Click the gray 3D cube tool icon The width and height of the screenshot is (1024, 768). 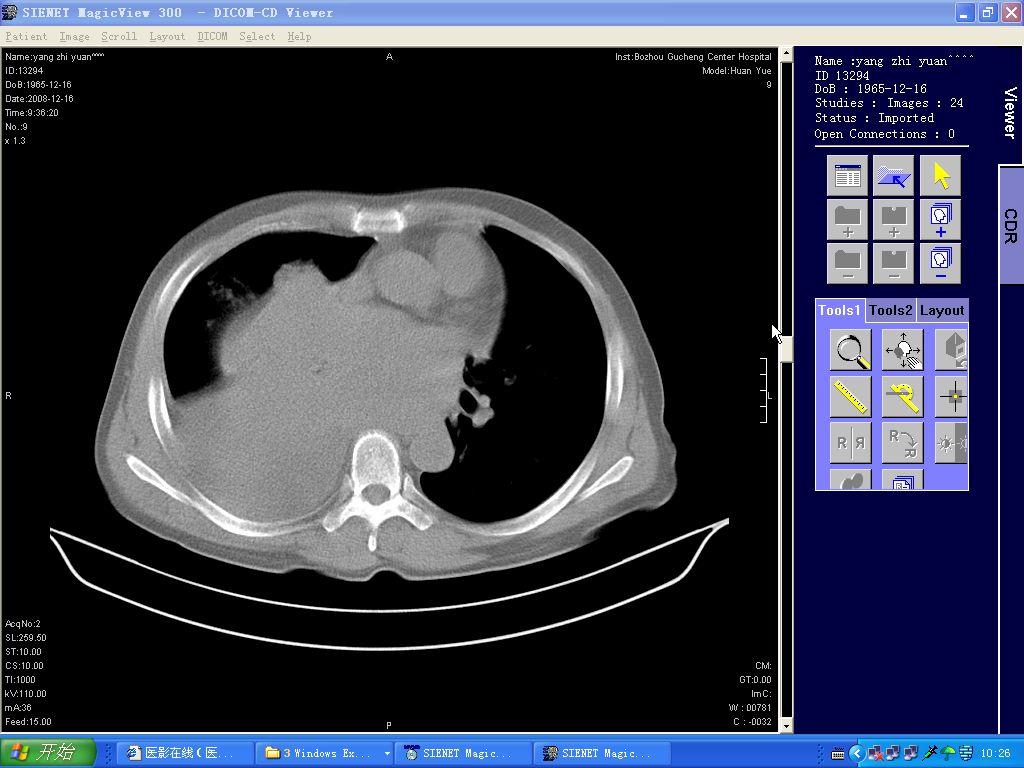[x=952, y=350]
